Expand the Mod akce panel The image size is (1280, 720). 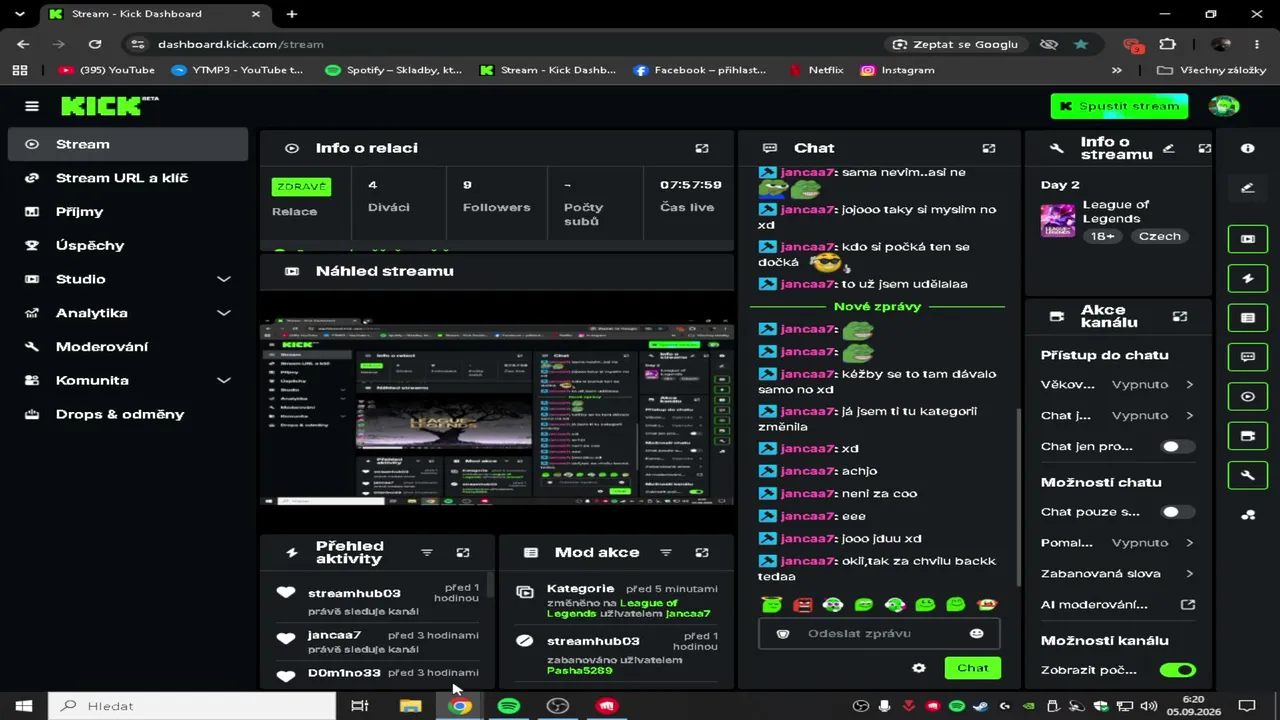pos(702,553)
